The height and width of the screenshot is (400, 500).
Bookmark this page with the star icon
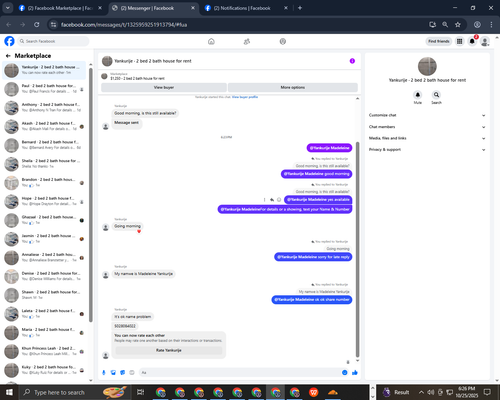pos(458,24)
